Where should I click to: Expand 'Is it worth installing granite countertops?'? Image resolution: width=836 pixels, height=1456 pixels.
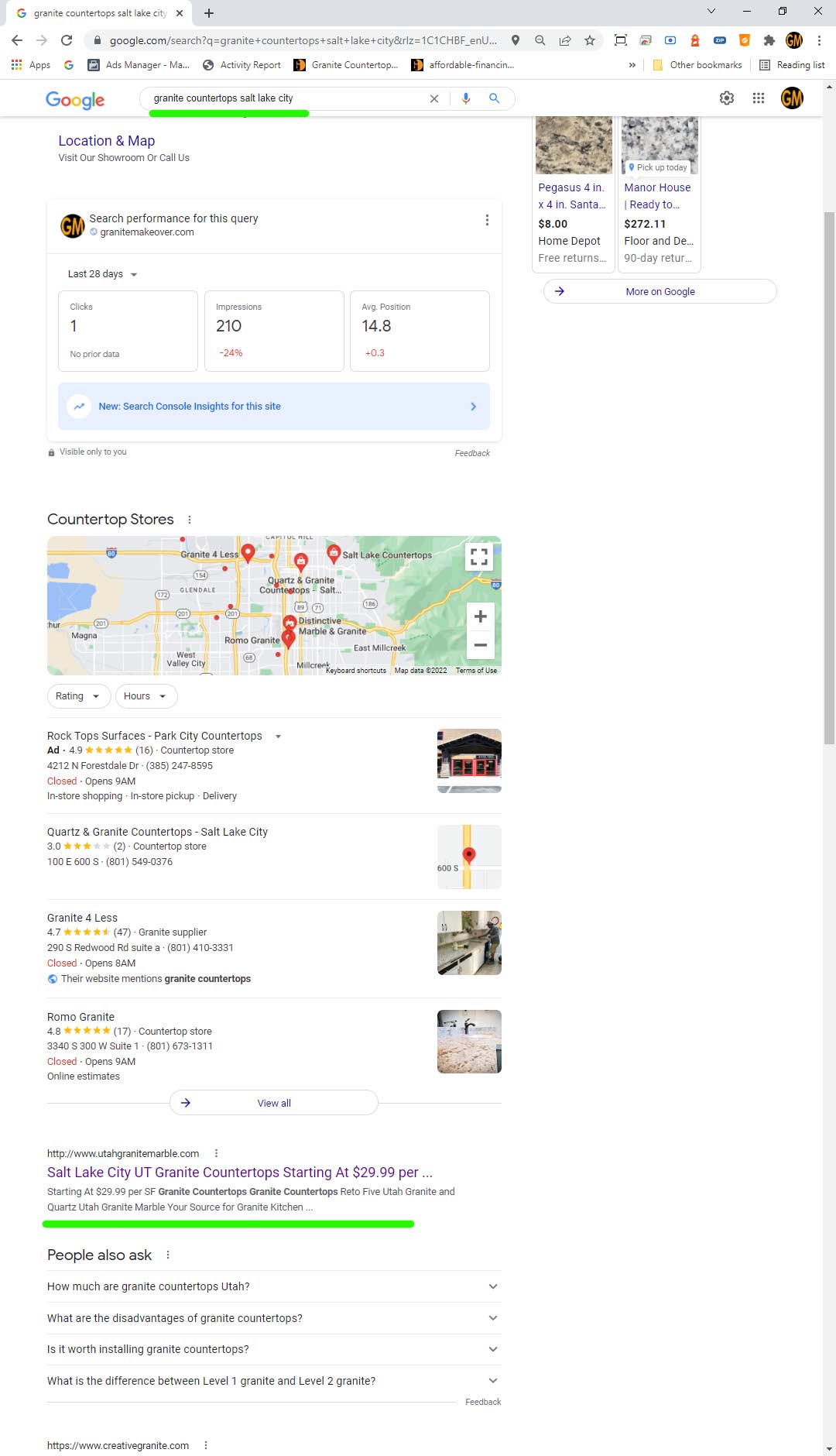tap(274, 1349)
